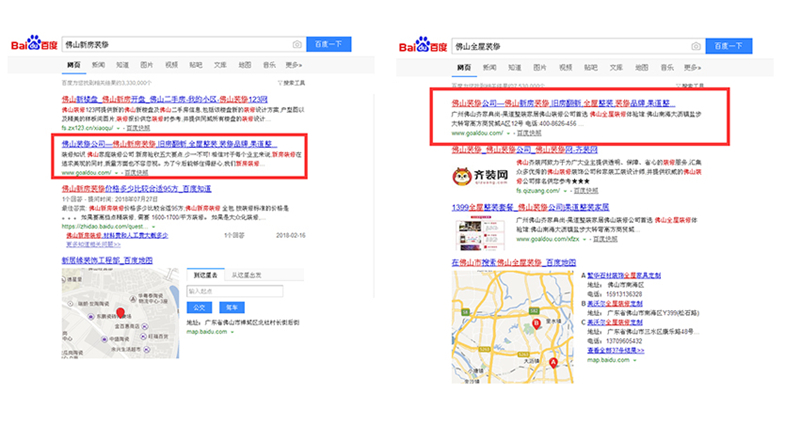Image resolution: width=800 pixels, height=423 pixels.
Task: Expand the arrow after the zhidao.baidu.com URL
Action: 153,227
